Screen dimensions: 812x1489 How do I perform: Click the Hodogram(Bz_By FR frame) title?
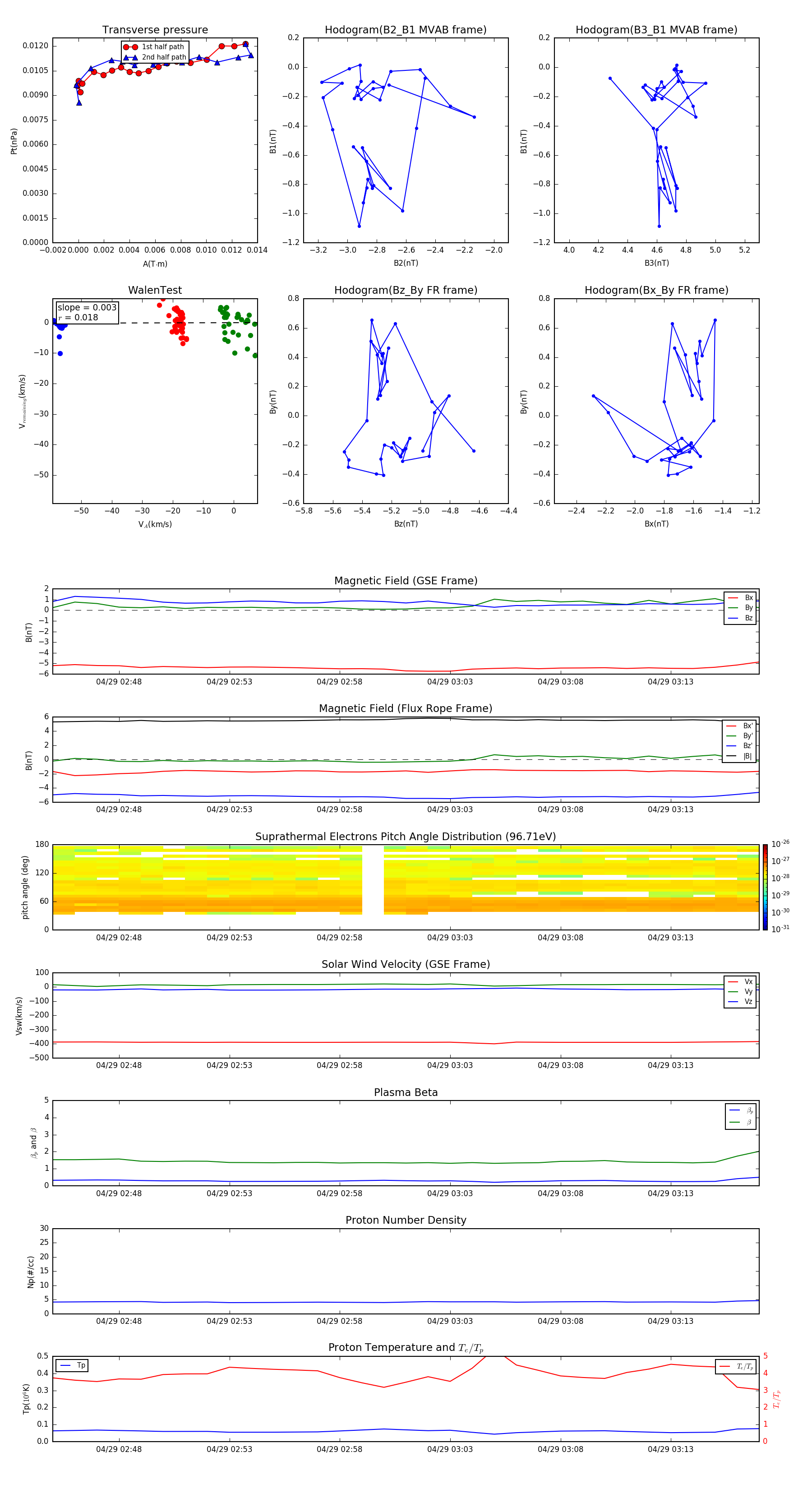405,290
